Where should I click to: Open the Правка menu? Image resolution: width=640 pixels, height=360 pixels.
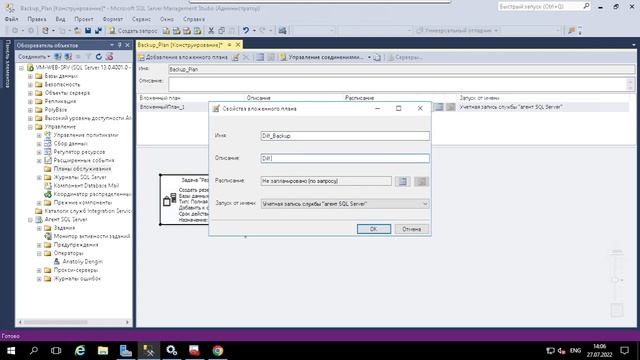(37, 19)
